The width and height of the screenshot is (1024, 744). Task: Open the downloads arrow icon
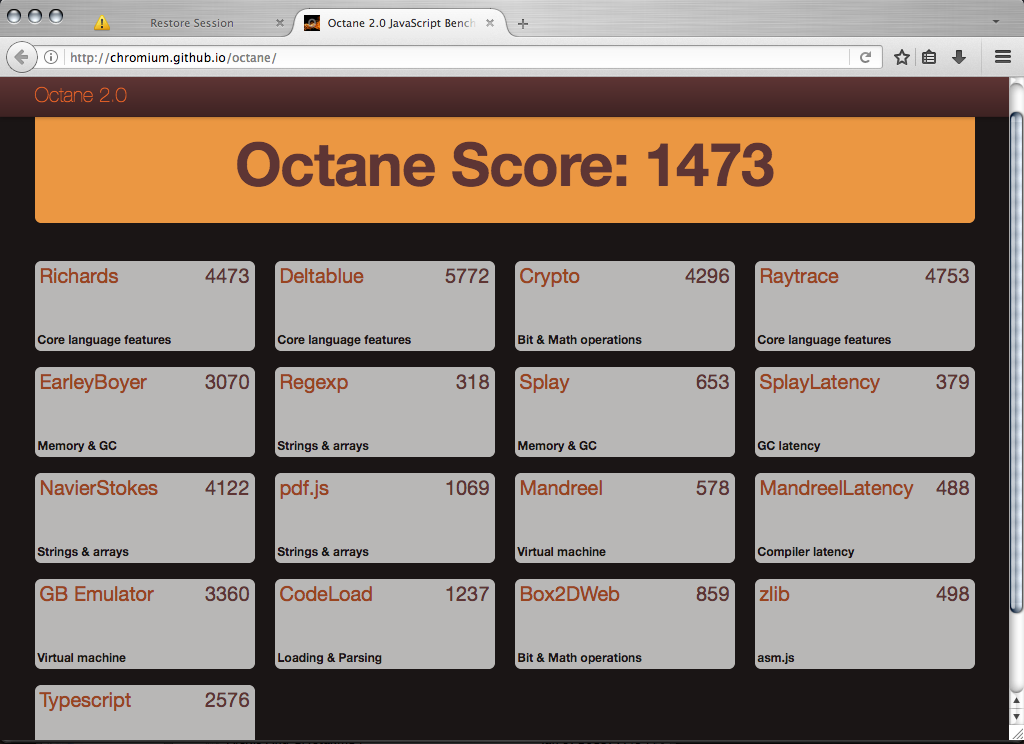point(959,57)
